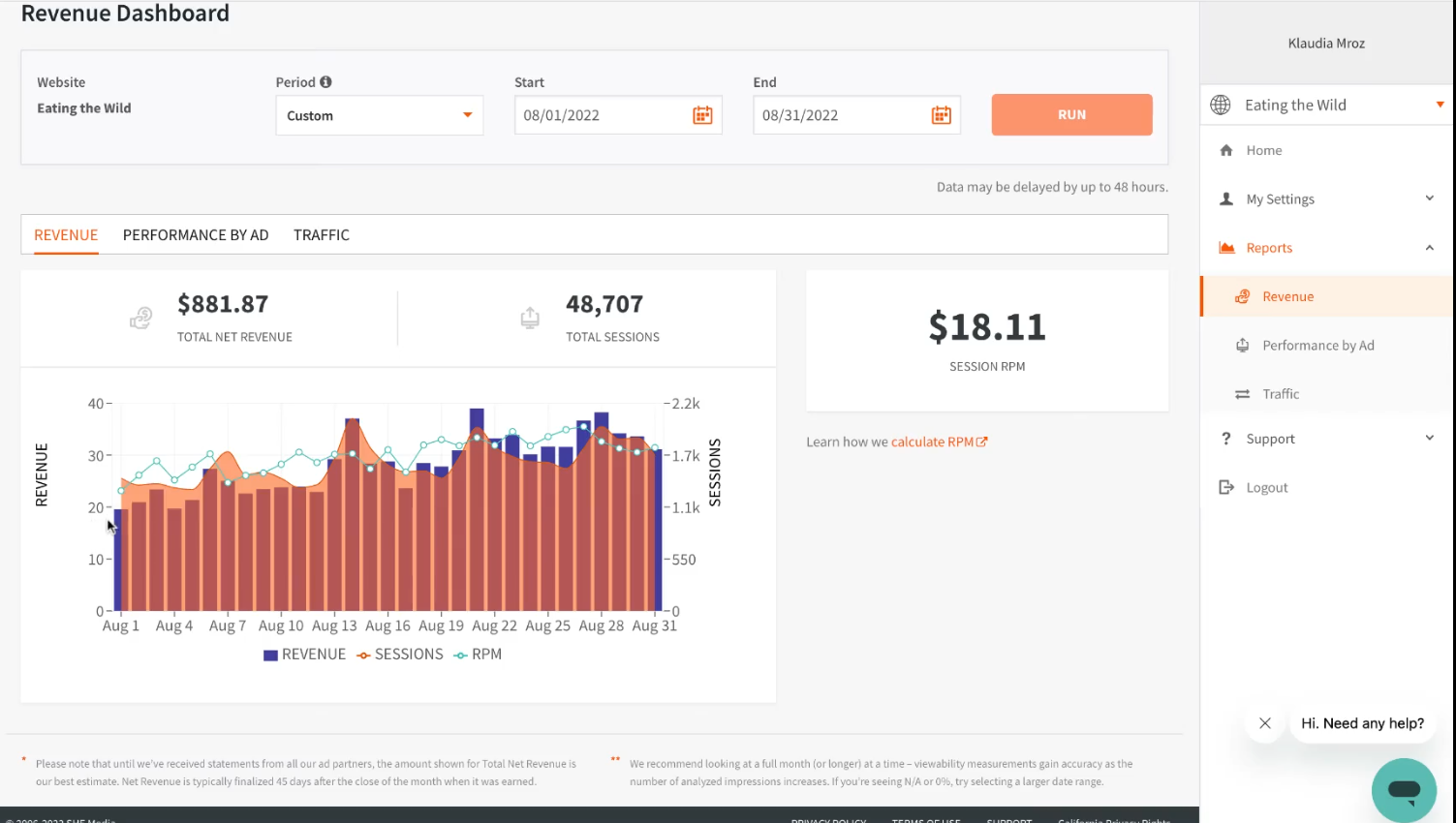Click the Performance by Ad sidebar icon
The width and height of the screenshot is (1456, 823).
click(x=1242, y=345)
